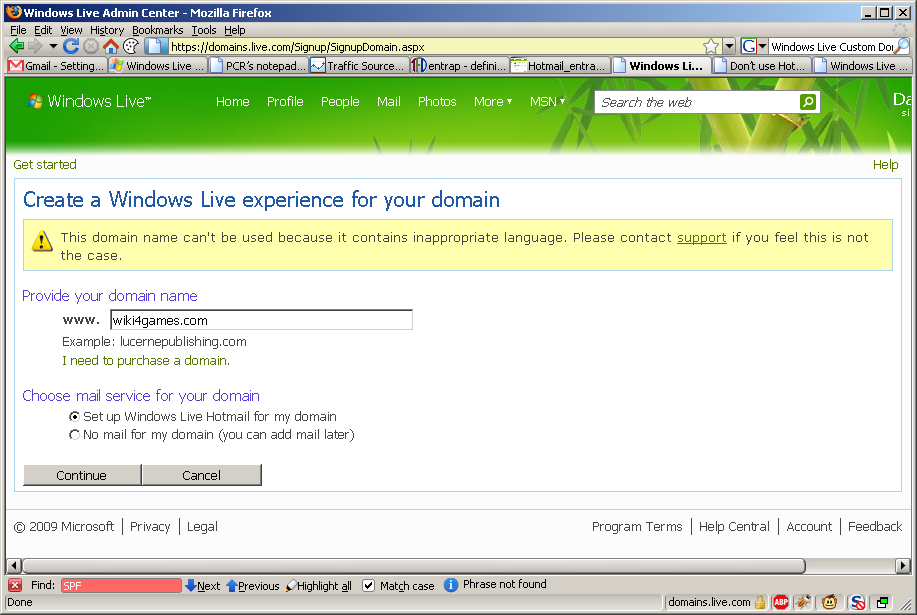Go back with the green Back arrow

click(x=17, y=46)
